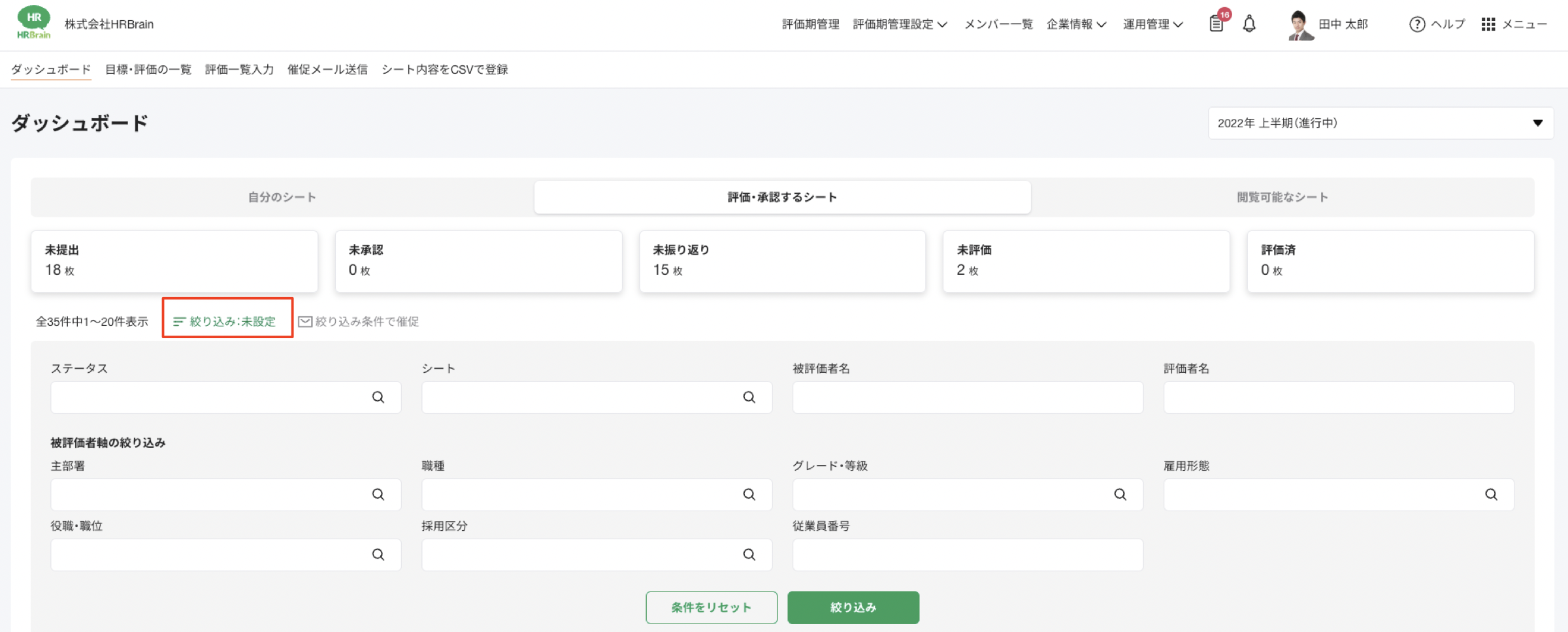Click the filter lines icon beside 絞り込み:未設定
Image resolution: width=1568 pixels, height=632 pixels.
179,321
